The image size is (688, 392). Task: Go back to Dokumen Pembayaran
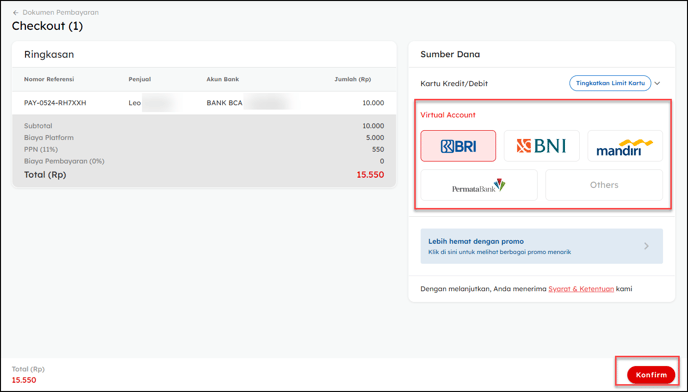click(61, 13)
